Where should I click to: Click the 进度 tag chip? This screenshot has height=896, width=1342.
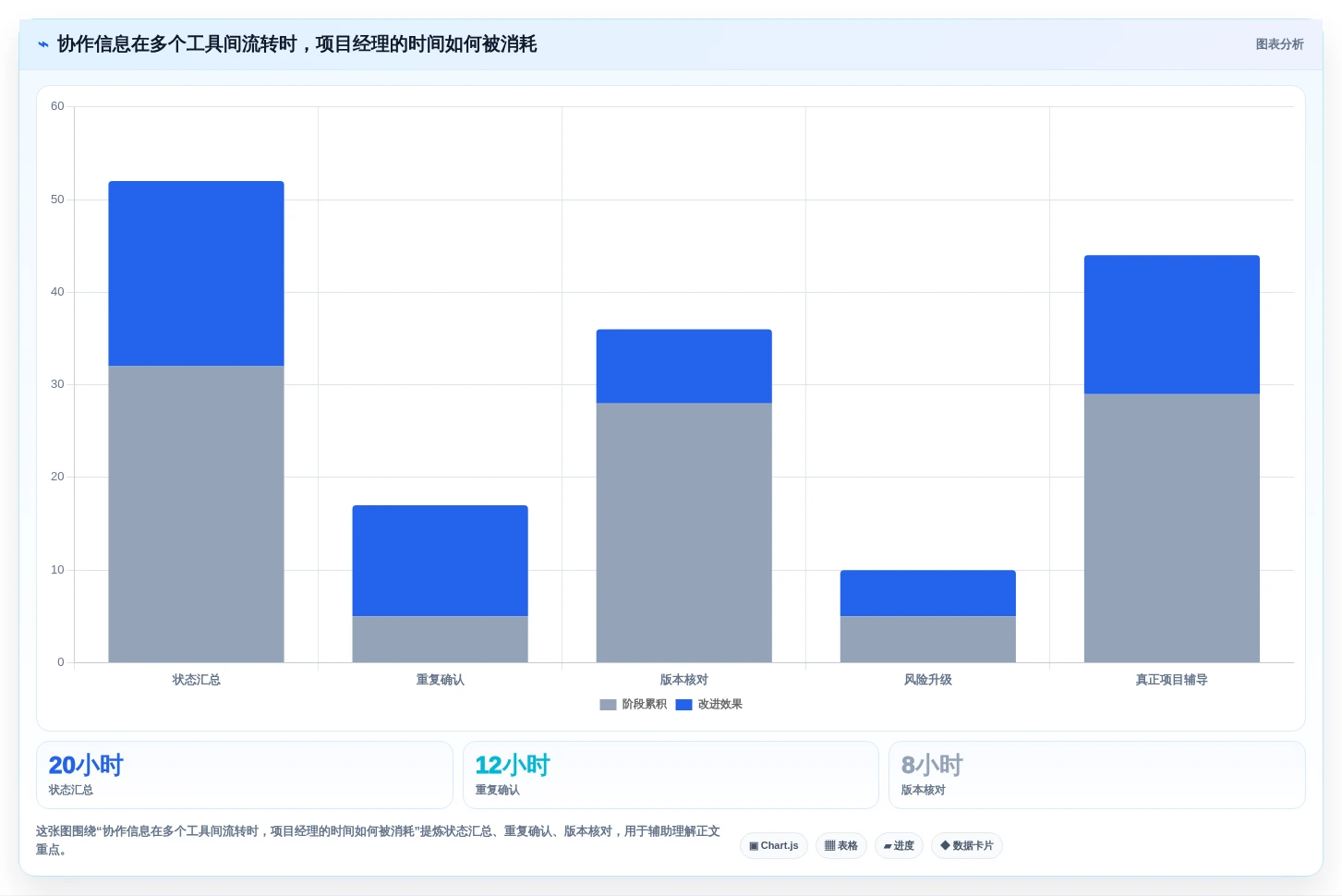tap(899, 845)
